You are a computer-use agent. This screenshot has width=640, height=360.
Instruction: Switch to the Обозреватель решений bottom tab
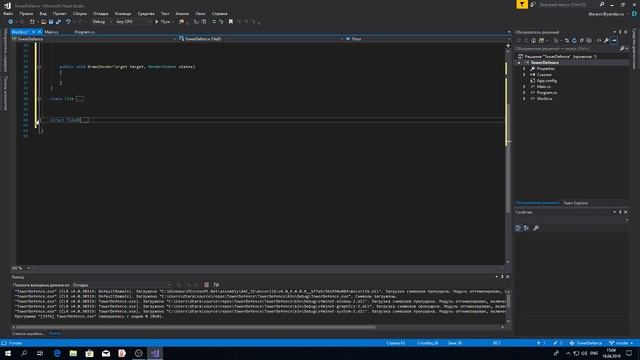click(537, 203)
